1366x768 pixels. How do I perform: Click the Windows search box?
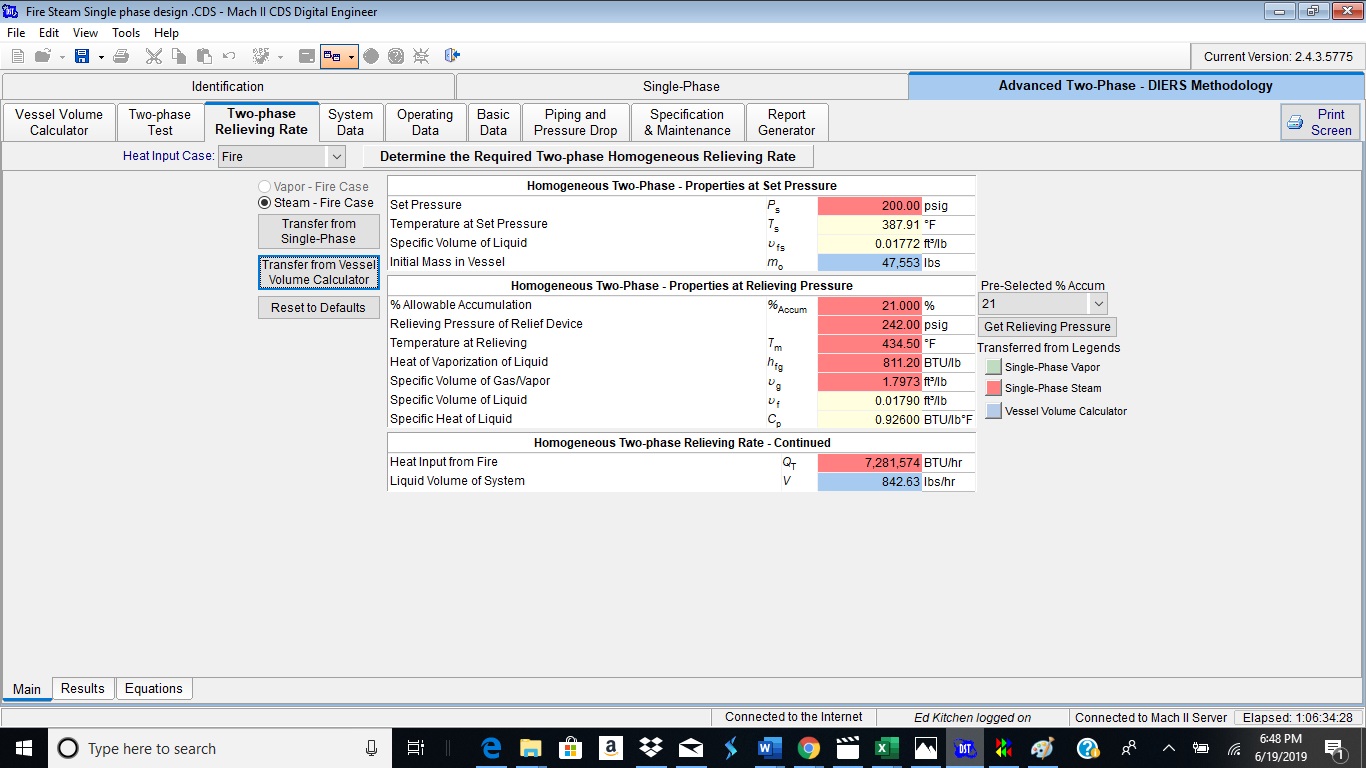pos(219,748)
